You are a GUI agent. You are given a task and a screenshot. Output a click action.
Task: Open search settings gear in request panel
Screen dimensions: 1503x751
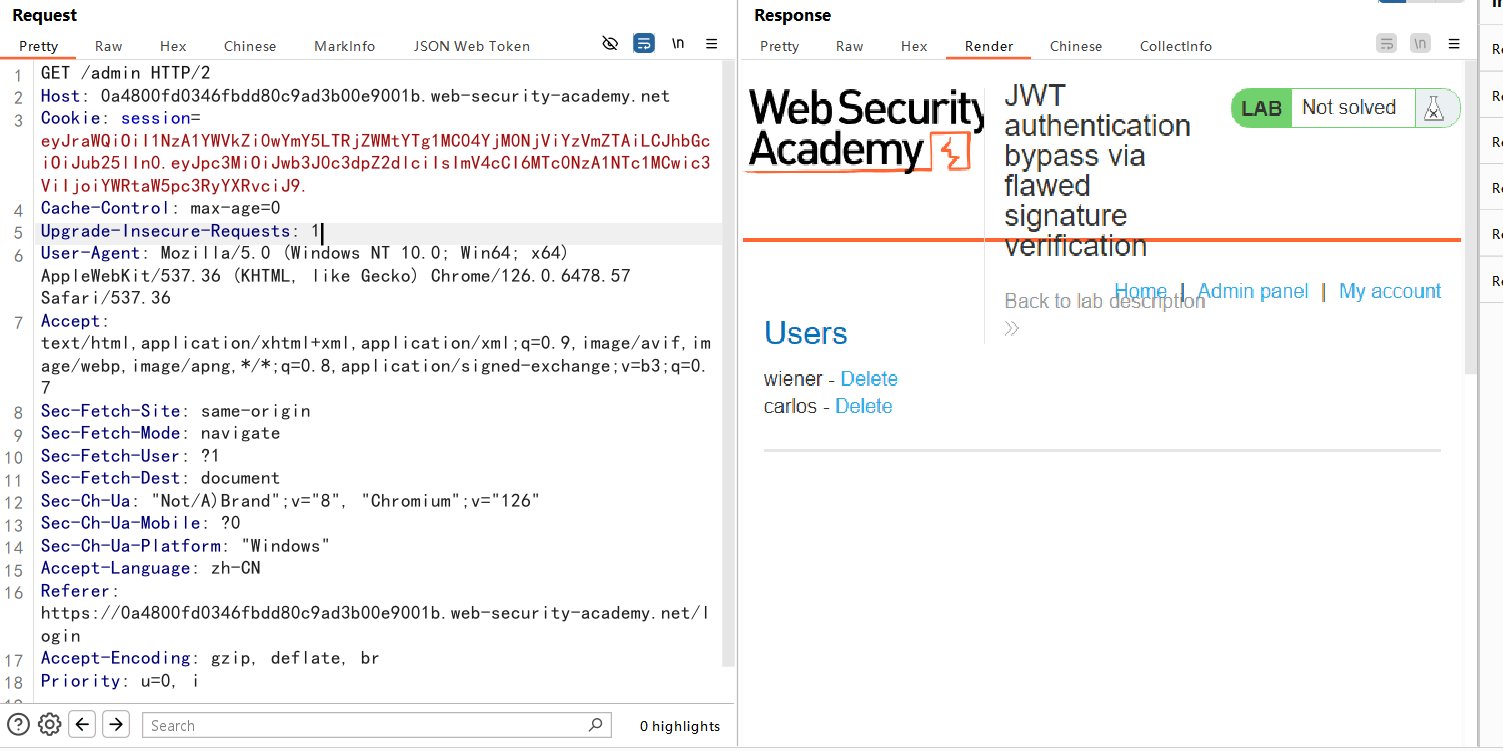[49, 725]
